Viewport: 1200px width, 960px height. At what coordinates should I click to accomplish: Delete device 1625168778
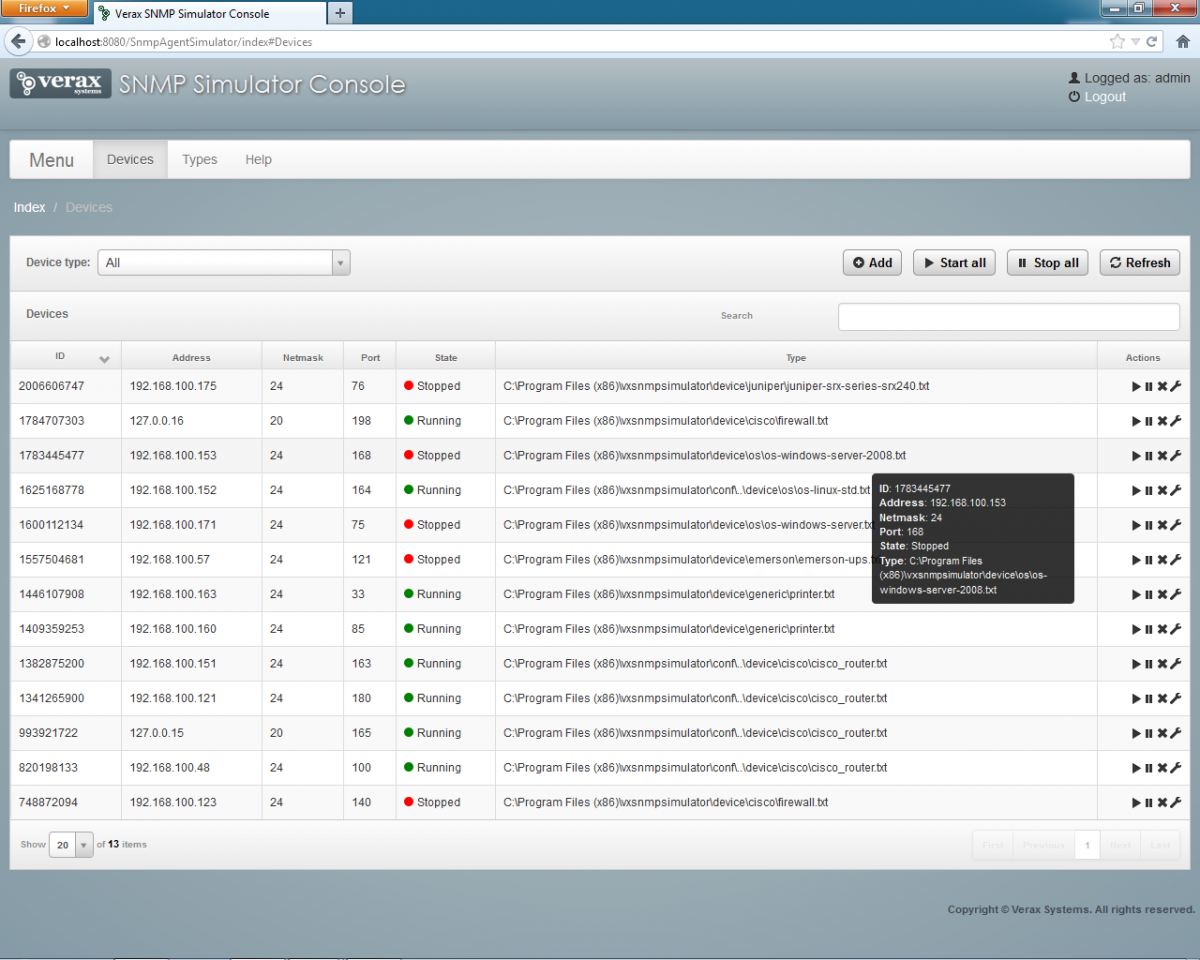[x=1162, y=490]
